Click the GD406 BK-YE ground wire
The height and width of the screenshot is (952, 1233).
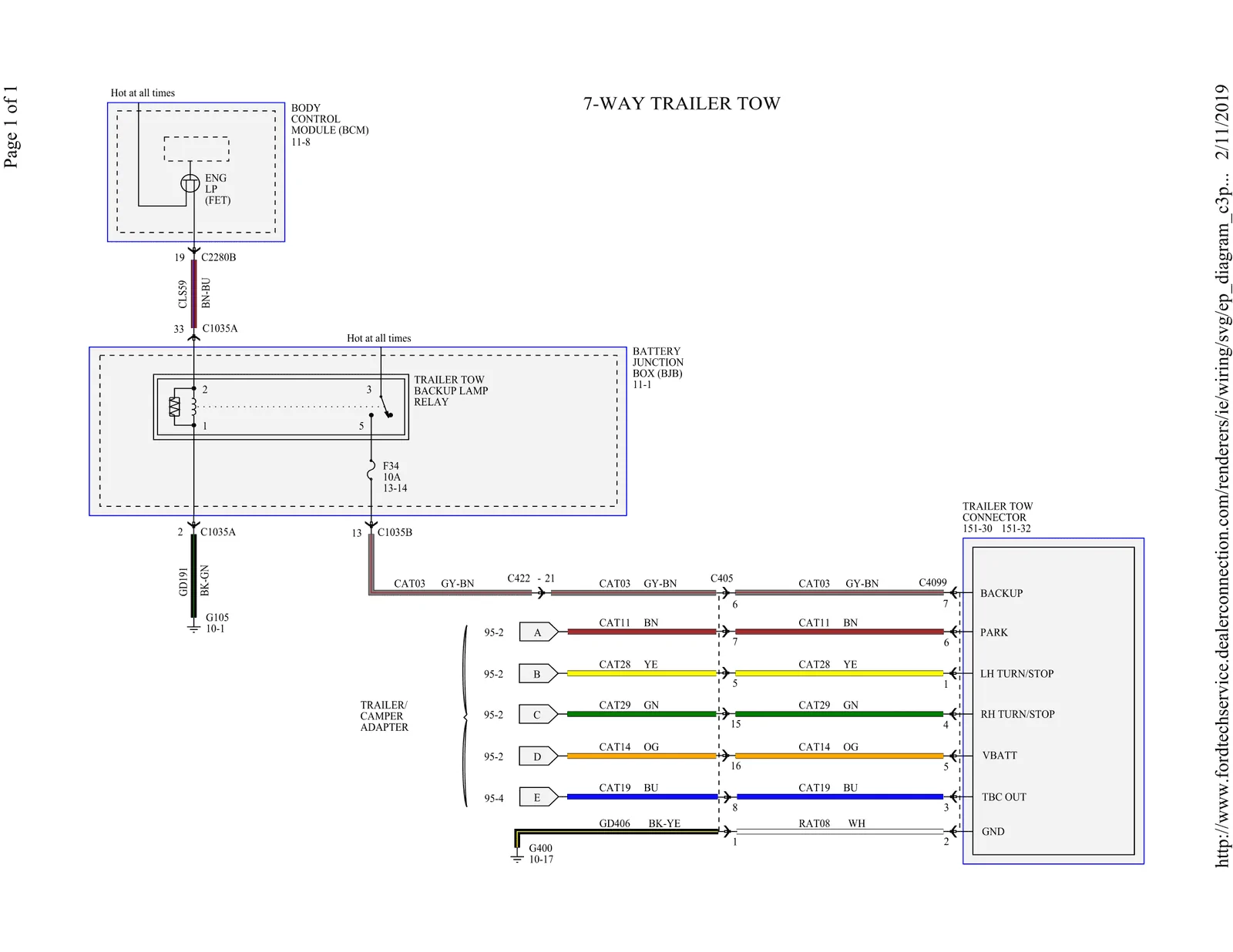[616, 832]
